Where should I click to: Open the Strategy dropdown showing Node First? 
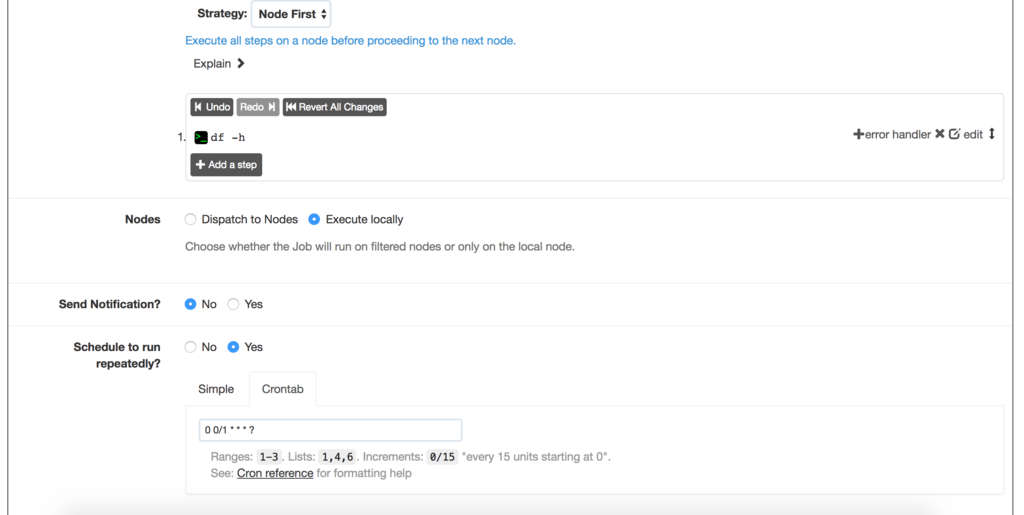click(x=291, y=14)
